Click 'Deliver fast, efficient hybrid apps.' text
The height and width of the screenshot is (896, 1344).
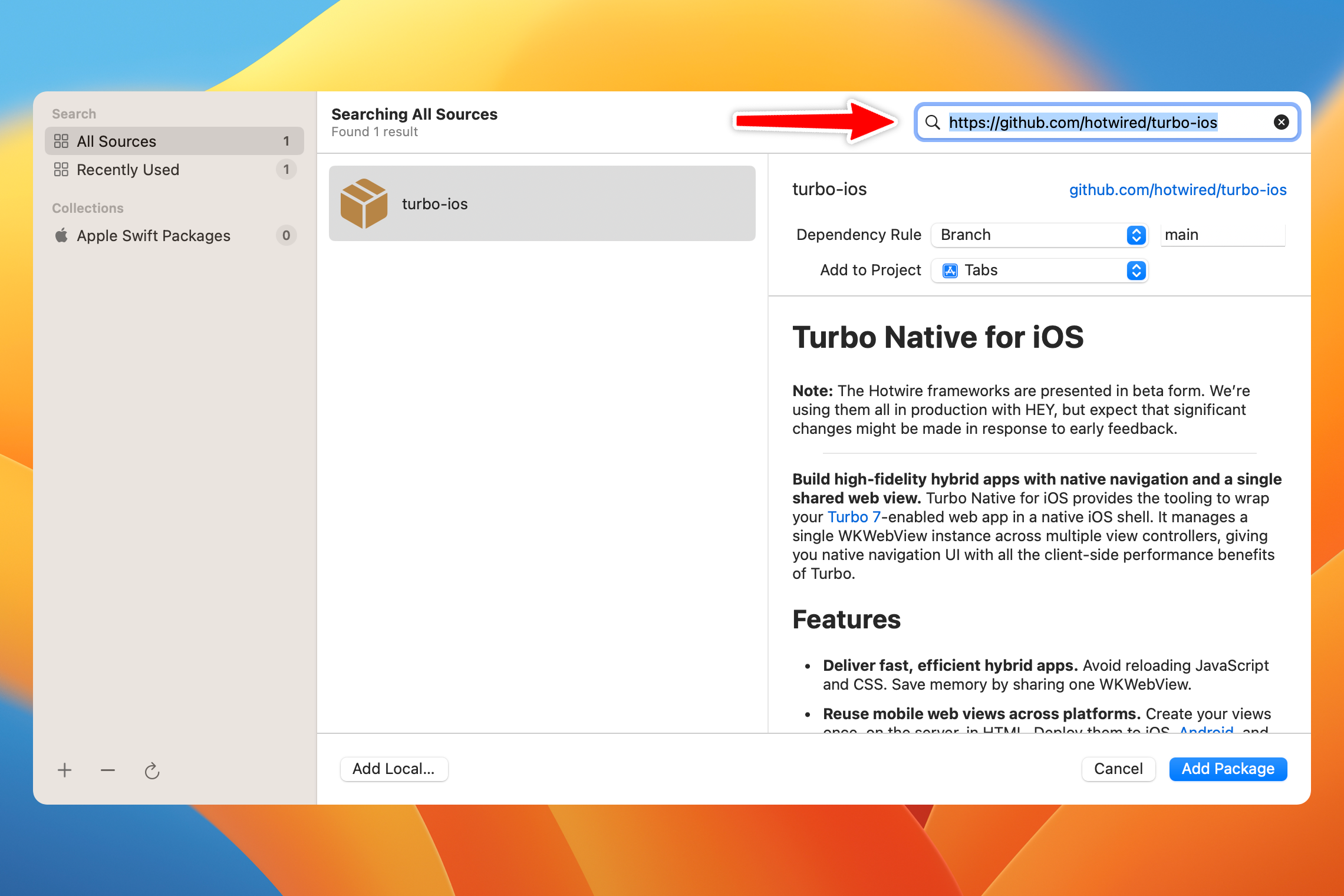pos(950,666)
